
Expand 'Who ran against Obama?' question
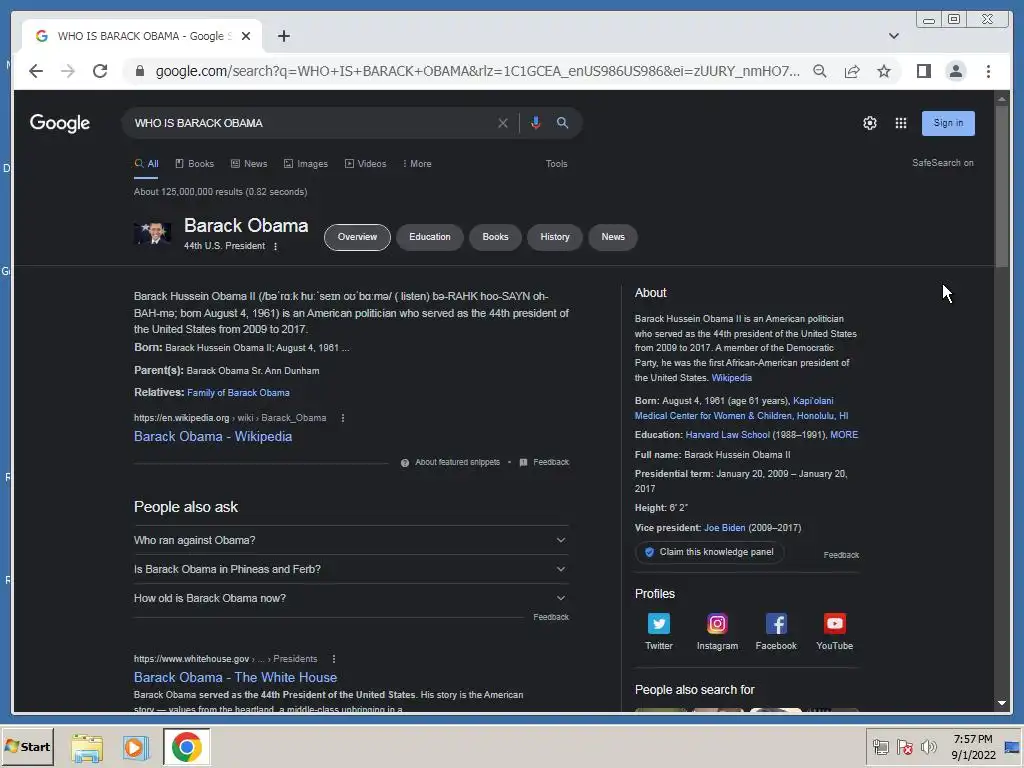point(351,540)
